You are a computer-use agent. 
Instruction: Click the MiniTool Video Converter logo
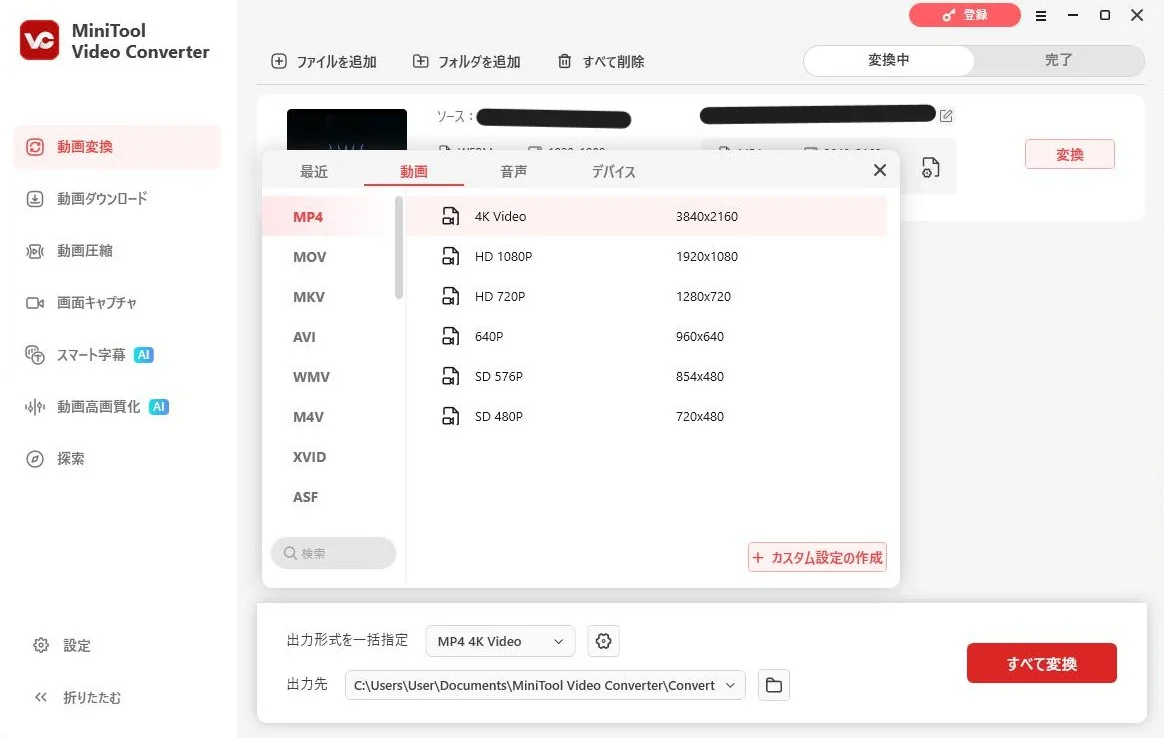pyautogui.click(x=39, y=40)
